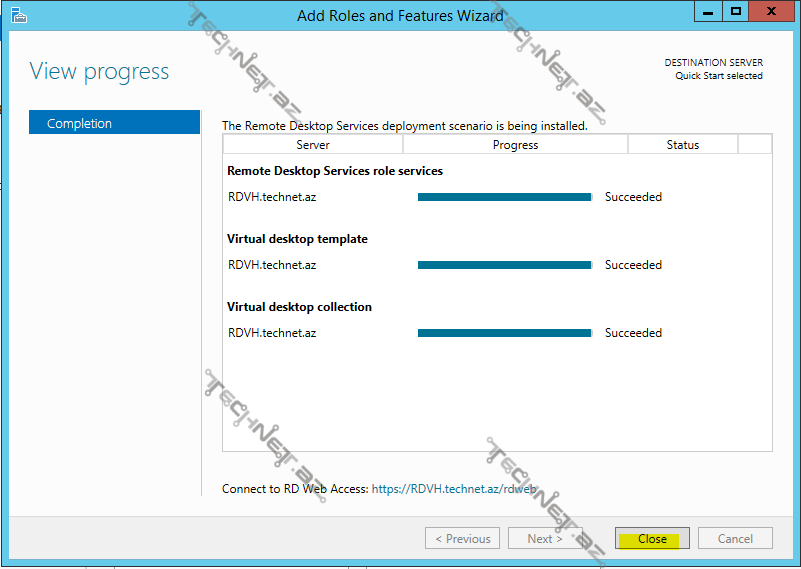Select the Virtual desktop collection group heading
Viewport: 801px width, 569px height.
pyautogui.click(x=299, y=307)
